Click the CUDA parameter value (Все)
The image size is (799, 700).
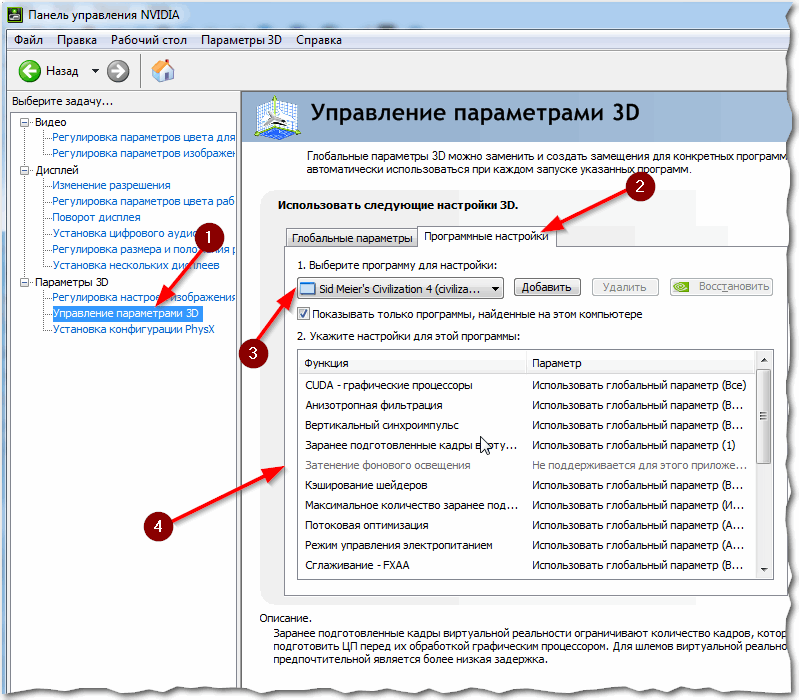click(639, 385)
